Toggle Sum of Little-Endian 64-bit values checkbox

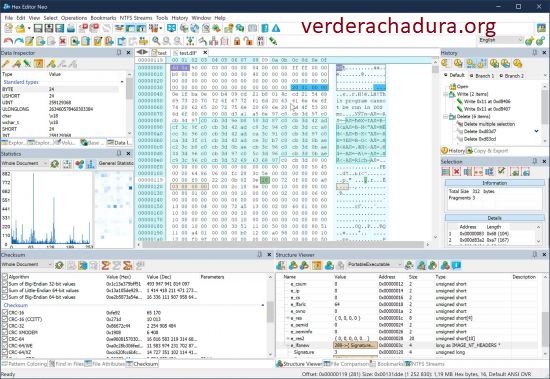pyautogui.click(x=5, y=291)
